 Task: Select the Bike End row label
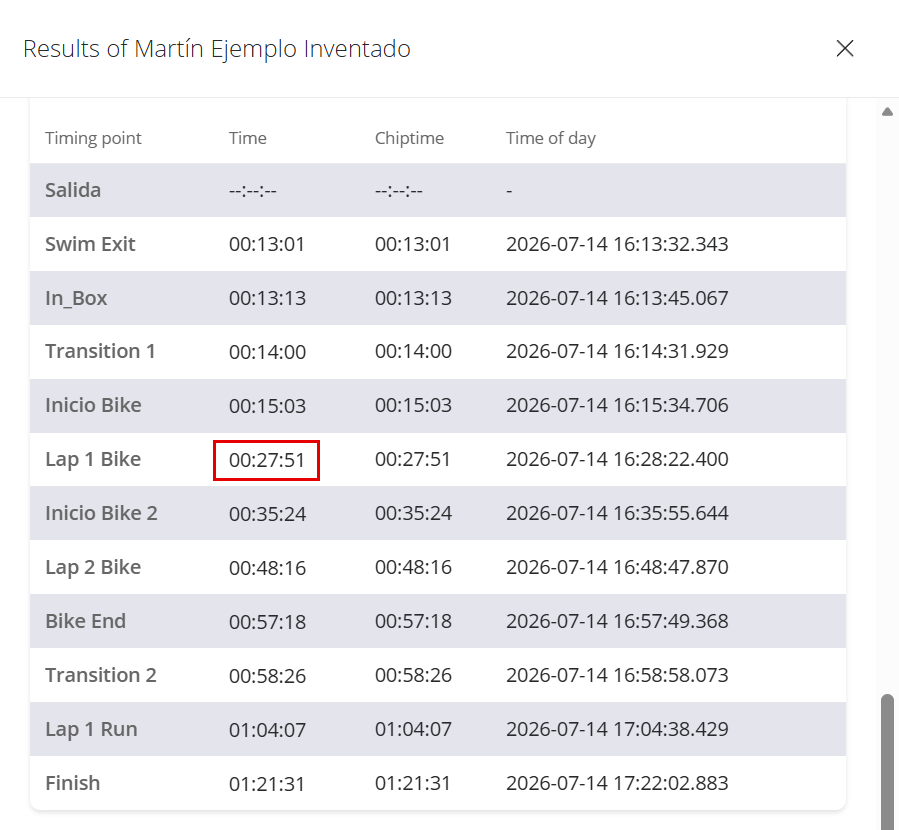85,621
